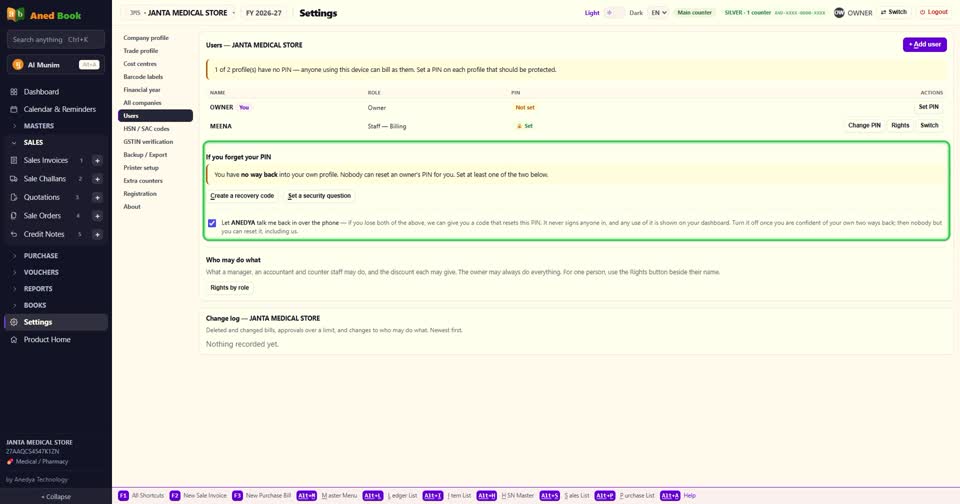The height and width of the screenshot is (504, 960).
Task: Open the GSTIN verification settings tab
Action: click(148, 141)
